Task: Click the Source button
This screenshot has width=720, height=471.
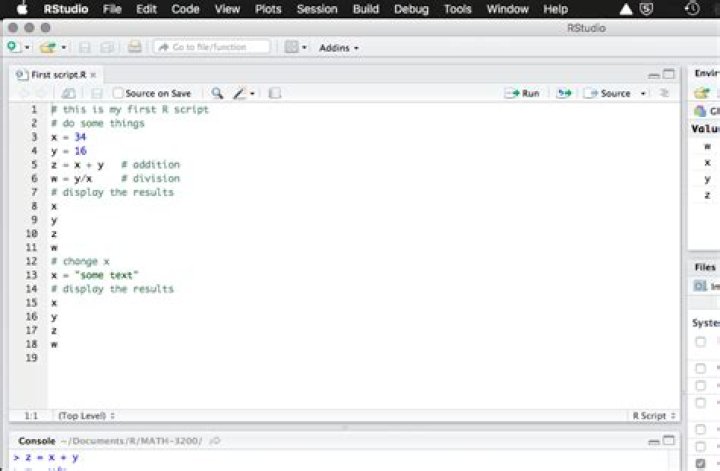Action: click(608, 93)
